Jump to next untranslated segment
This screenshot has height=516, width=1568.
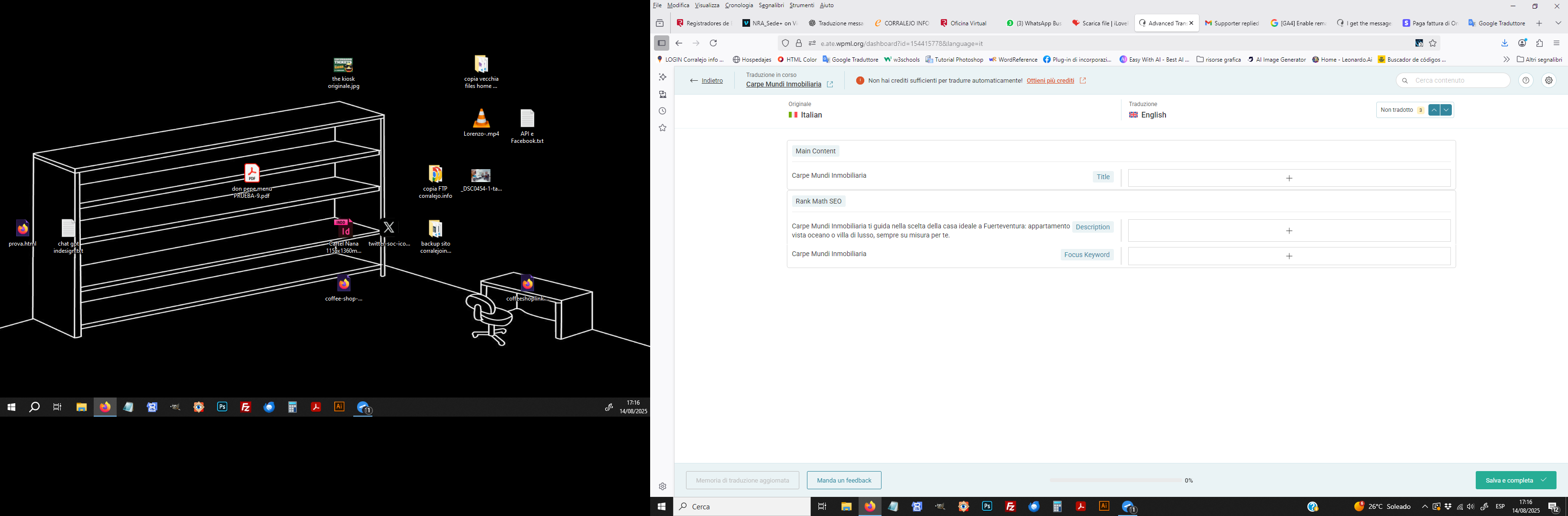[1447, 110]
